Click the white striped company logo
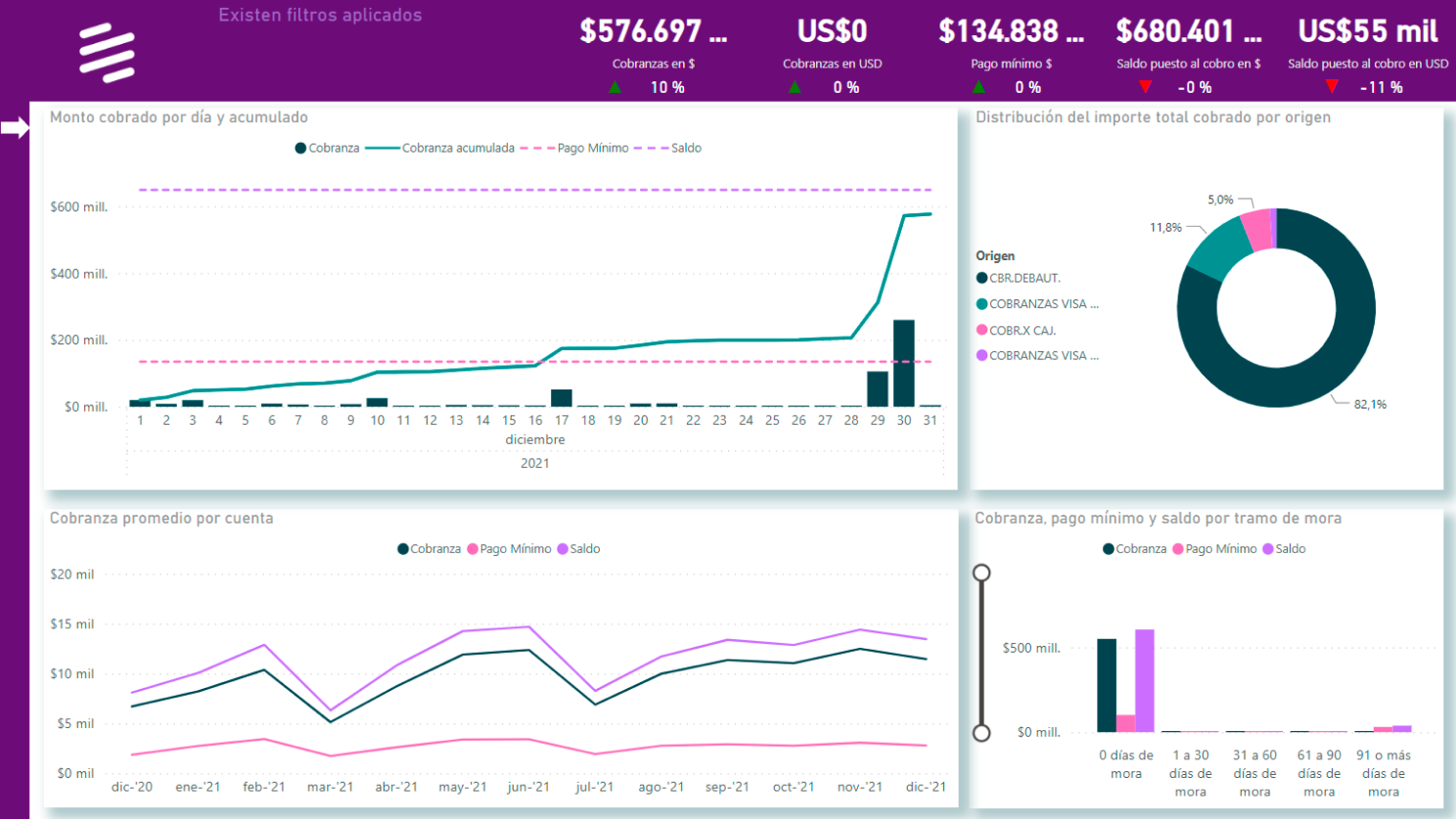Screen dimensions: 1456x819 pyautogui.click(x=107, y=52)
